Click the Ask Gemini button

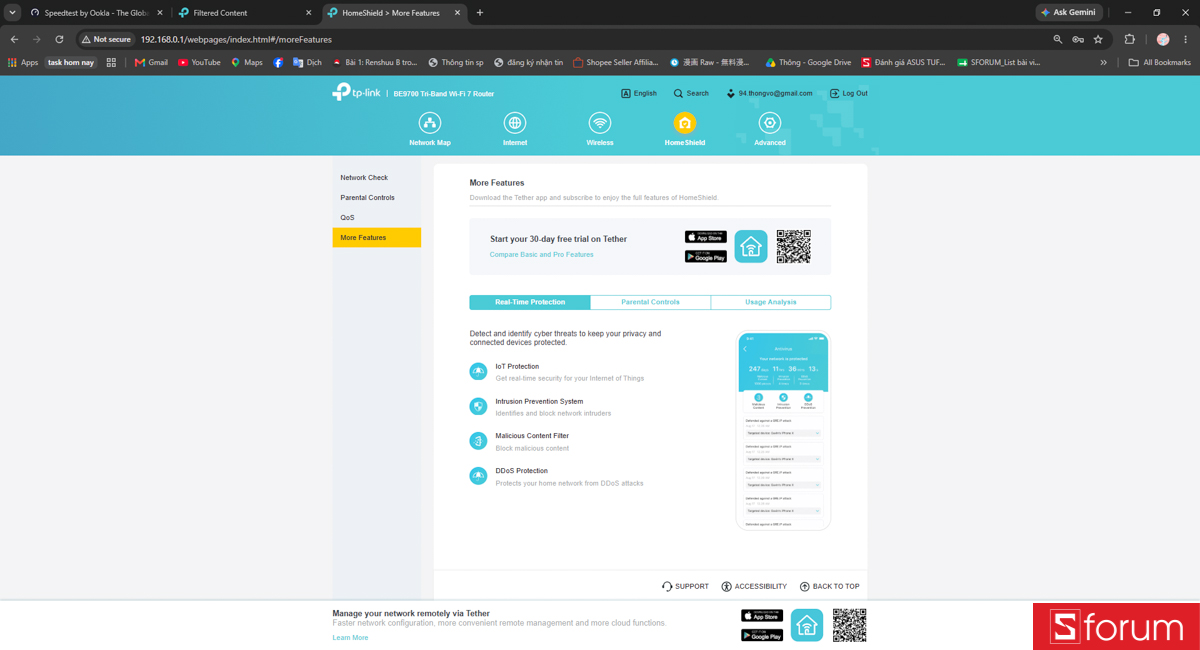click(x=1069, y=13)
